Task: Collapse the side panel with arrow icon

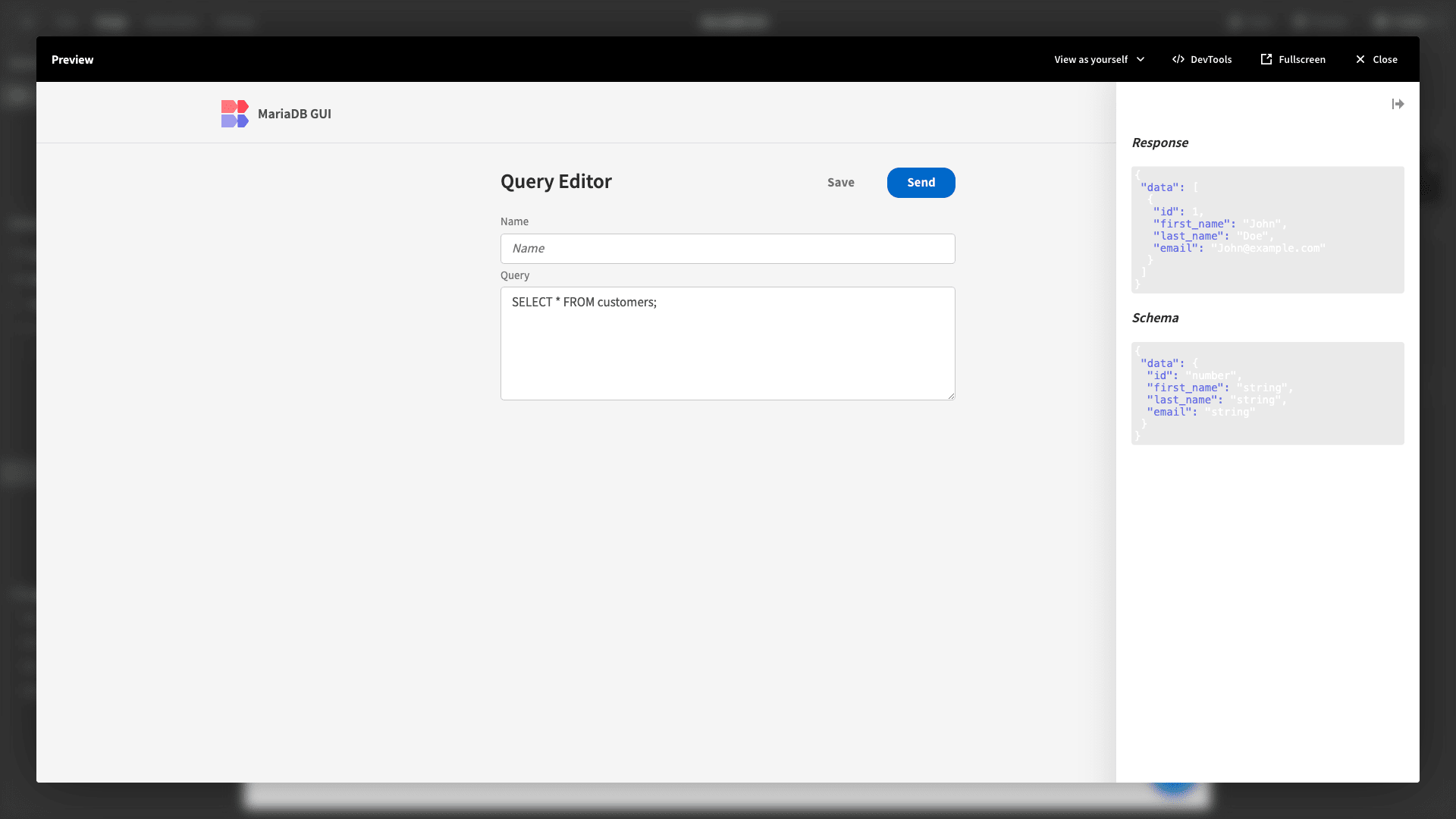Action: pos(1398,104)
